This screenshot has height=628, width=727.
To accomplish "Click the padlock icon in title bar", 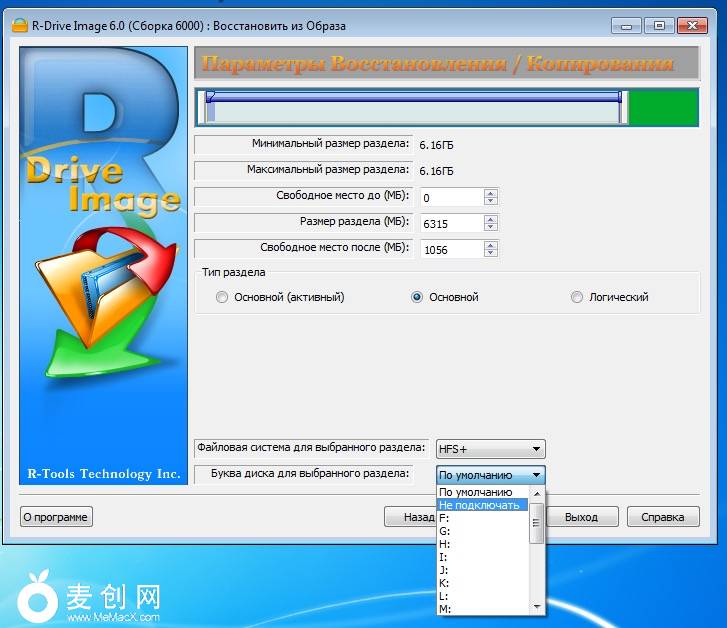I will [17, 25].
